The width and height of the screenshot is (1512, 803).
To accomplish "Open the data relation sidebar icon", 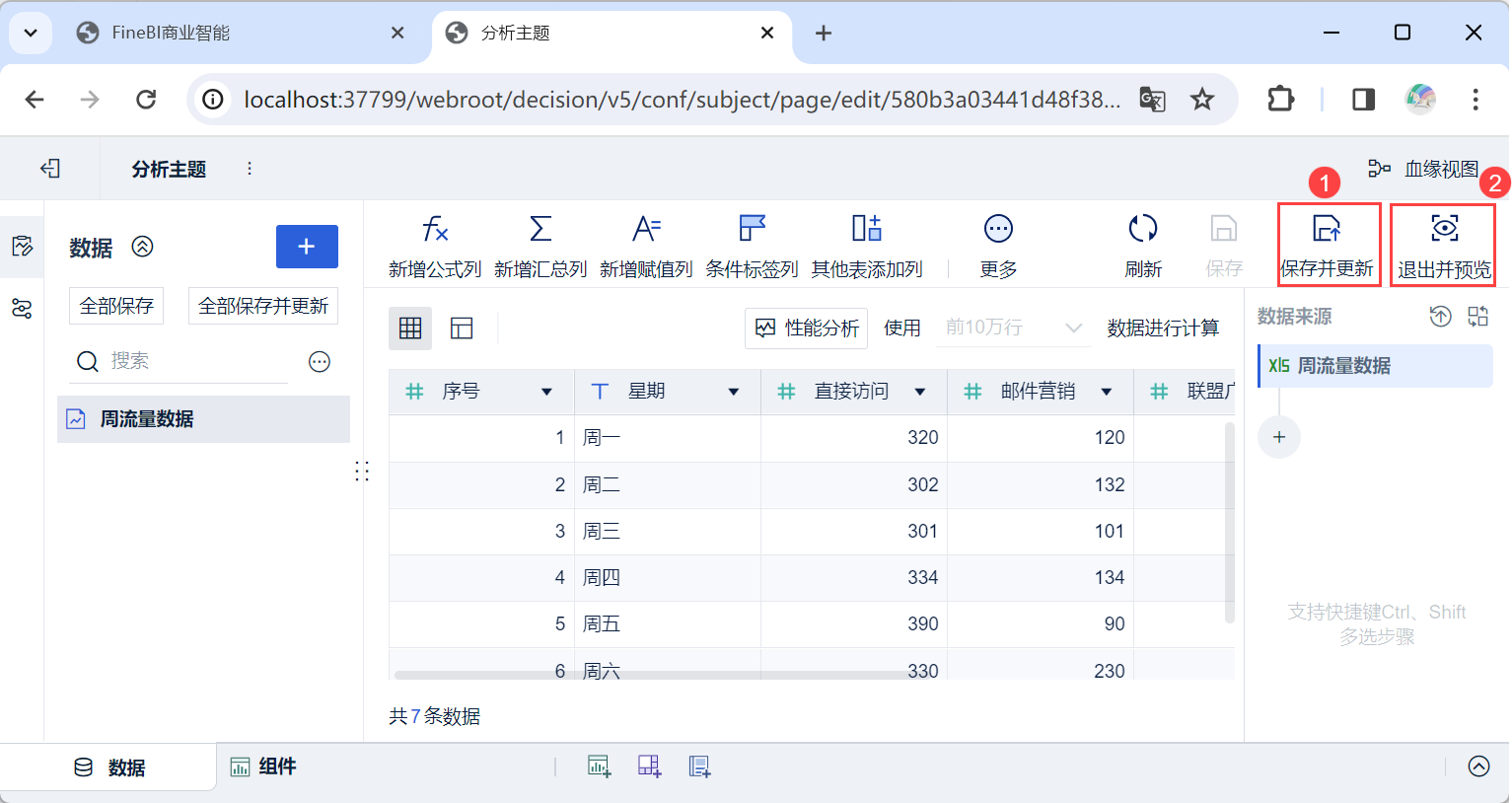I will point(22,309).
